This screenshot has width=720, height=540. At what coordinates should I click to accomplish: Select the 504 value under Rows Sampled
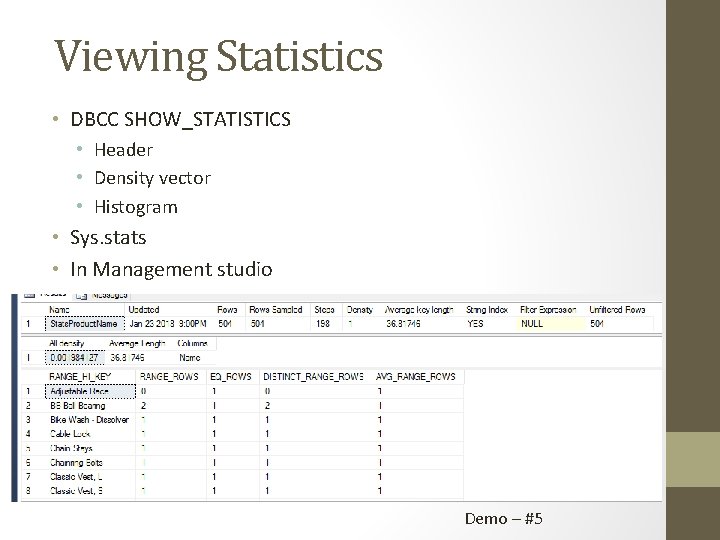click(x=258, y=324)
